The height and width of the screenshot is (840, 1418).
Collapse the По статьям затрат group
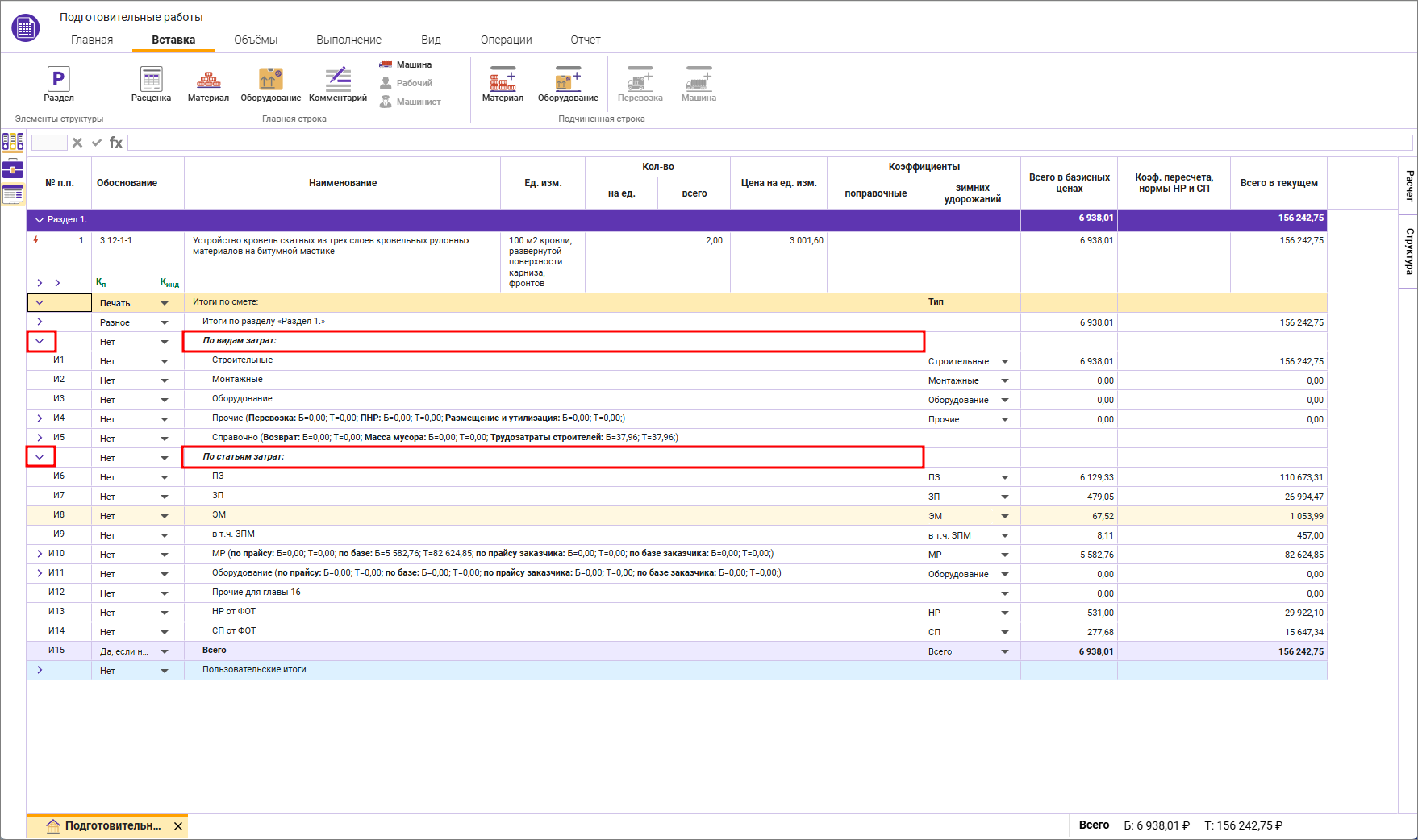point(40,458)
